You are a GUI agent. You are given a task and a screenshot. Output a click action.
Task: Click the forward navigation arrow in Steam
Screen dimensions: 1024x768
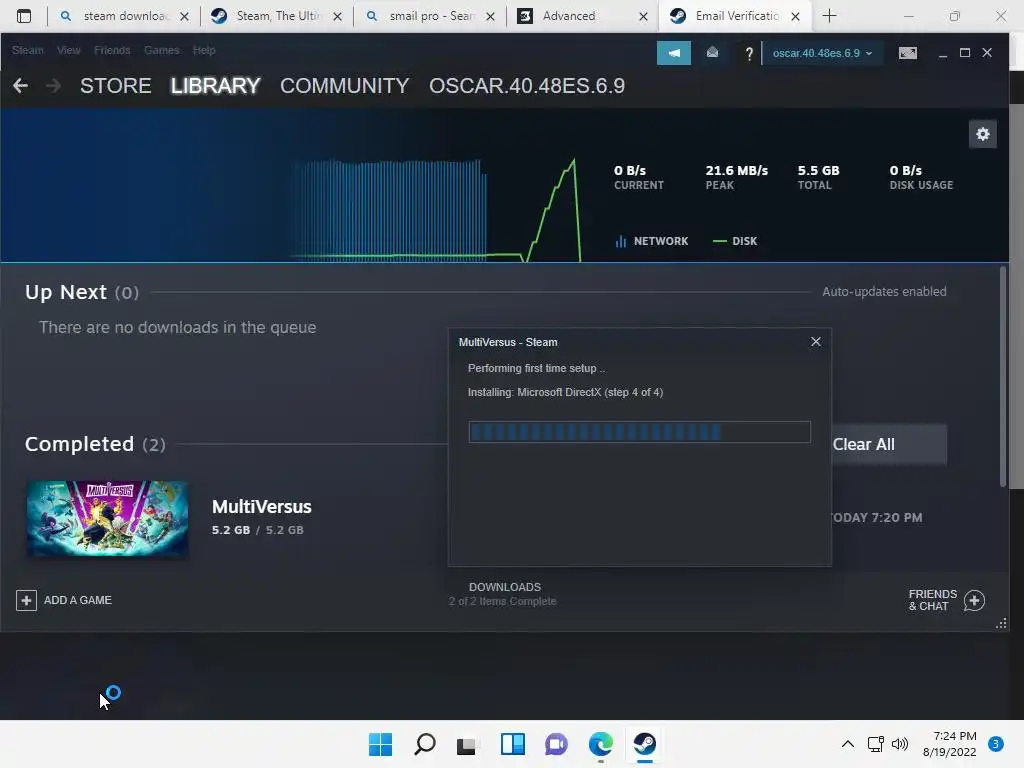[54, 86]
